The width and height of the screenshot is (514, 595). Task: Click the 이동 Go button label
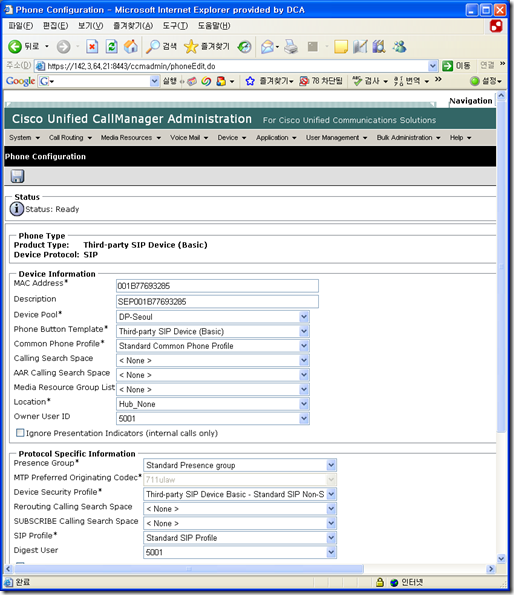point(463,66)
